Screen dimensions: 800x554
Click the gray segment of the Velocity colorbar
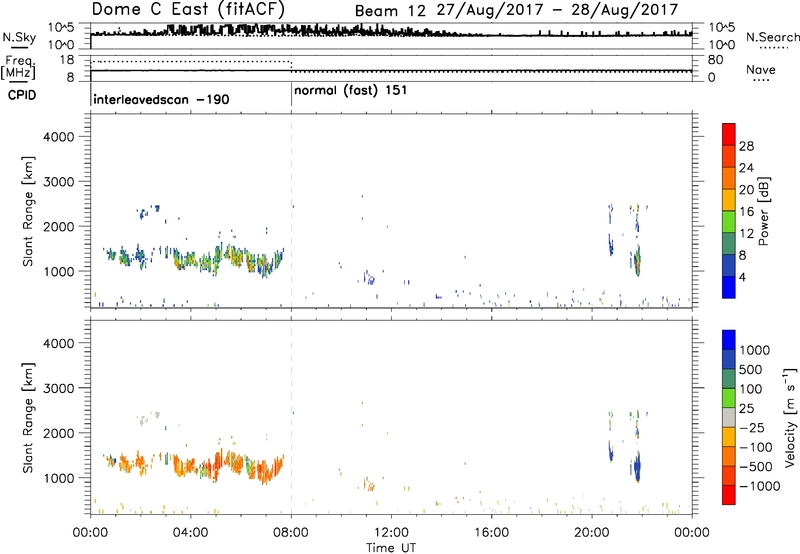tap(729, 418)
